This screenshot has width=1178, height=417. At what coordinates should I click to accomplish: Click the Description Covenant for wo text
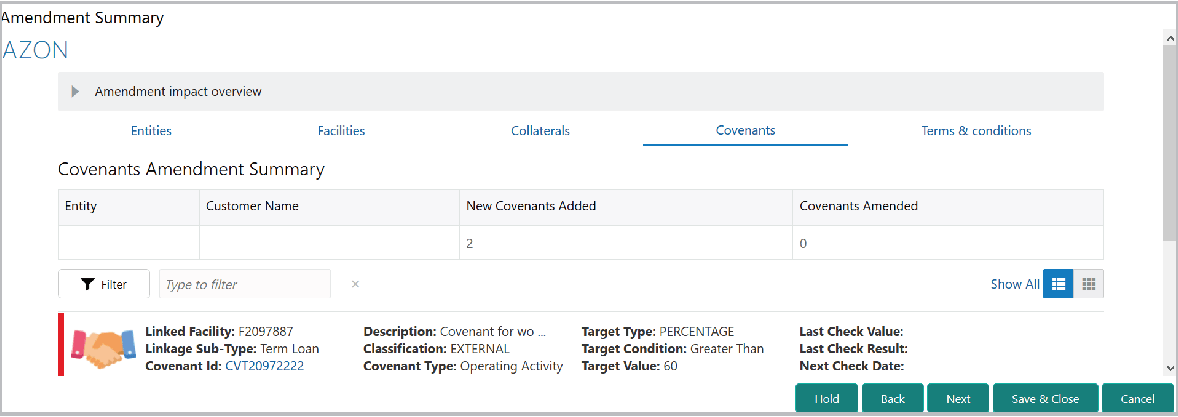coord(455,331)
